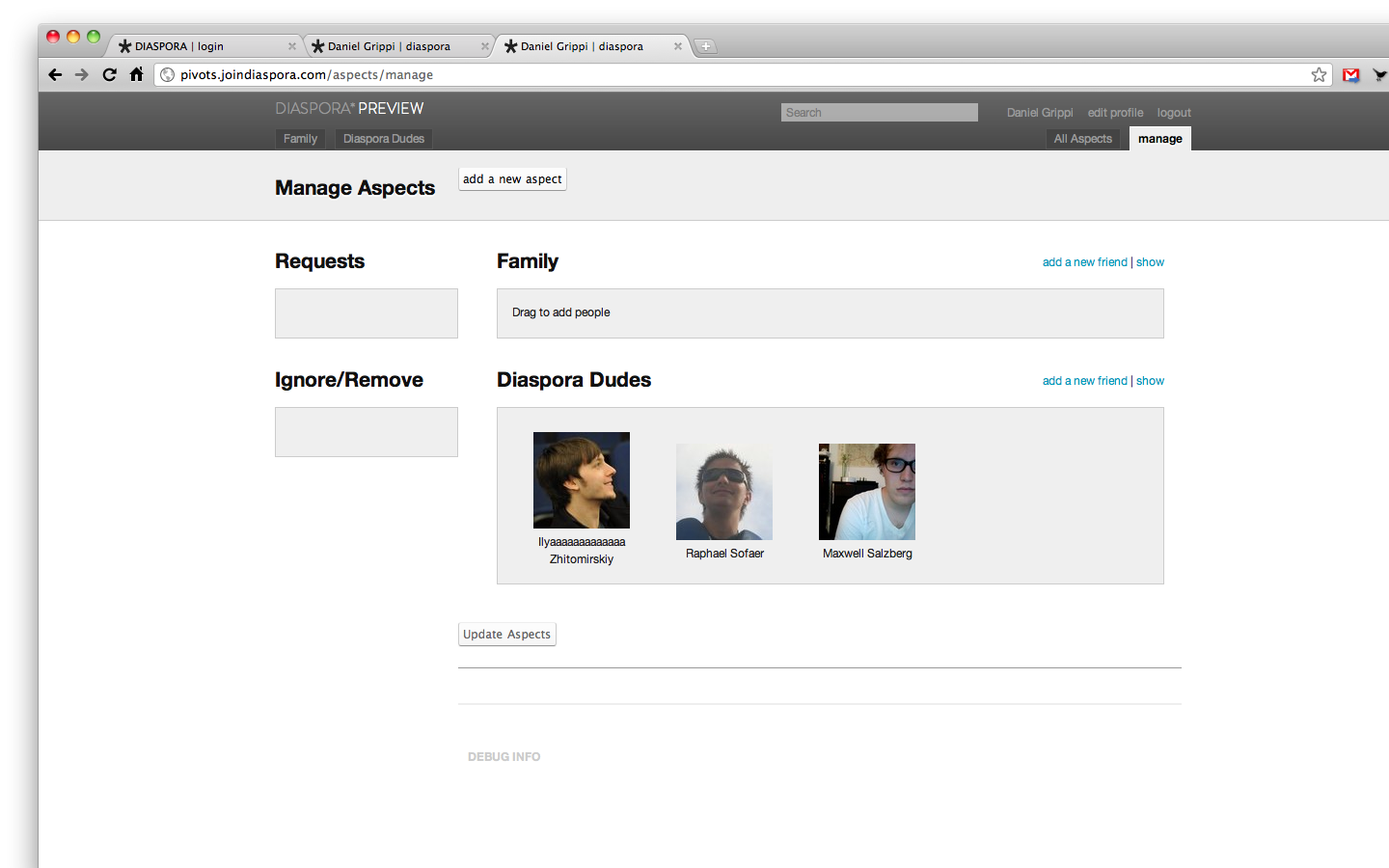Go to browser home page icon
This screenshot has height=868, width=1389.
pos(136,74)
